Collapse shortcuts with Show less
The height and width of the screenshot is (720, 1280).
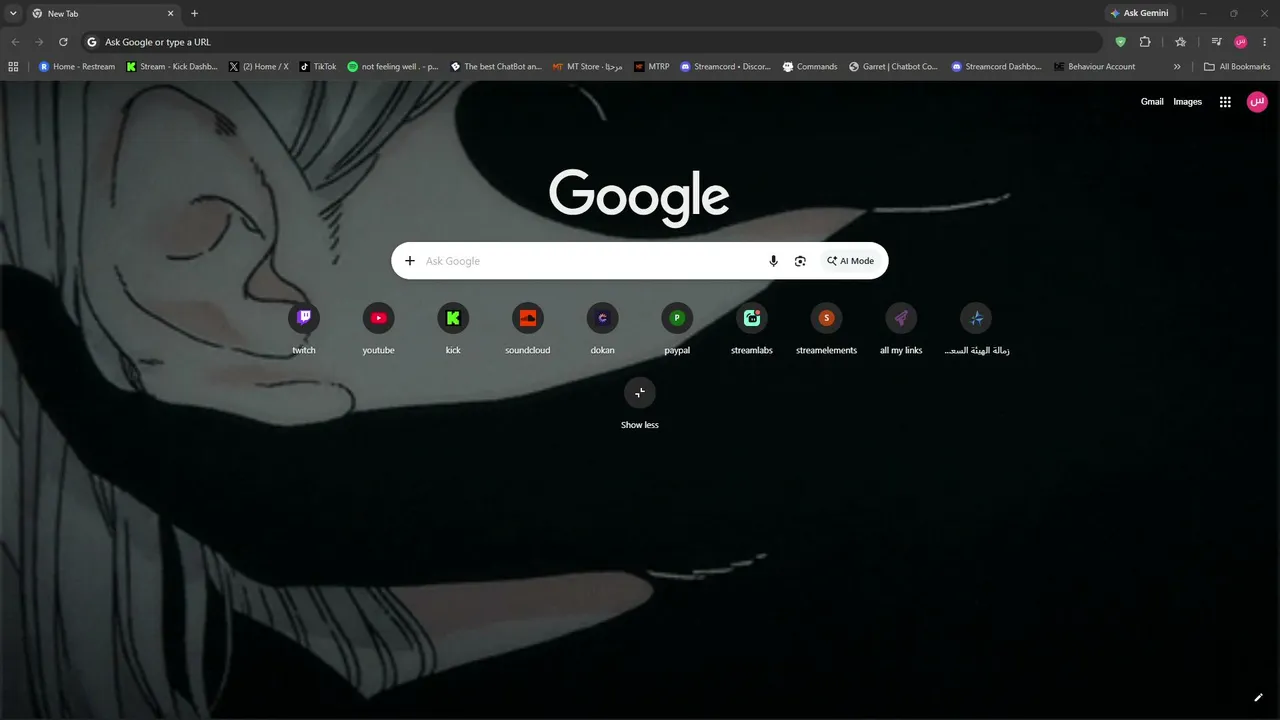click(640, 404)
